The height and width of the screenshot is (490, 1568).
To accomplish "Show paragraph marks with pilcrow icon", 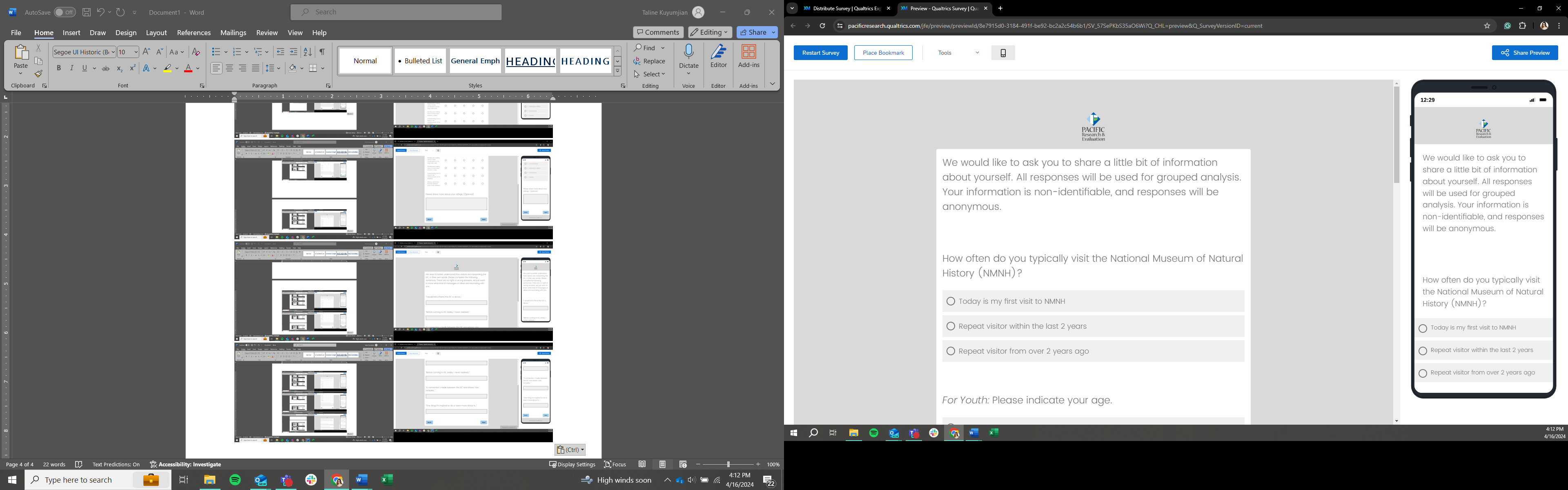I will pos(322,52).
